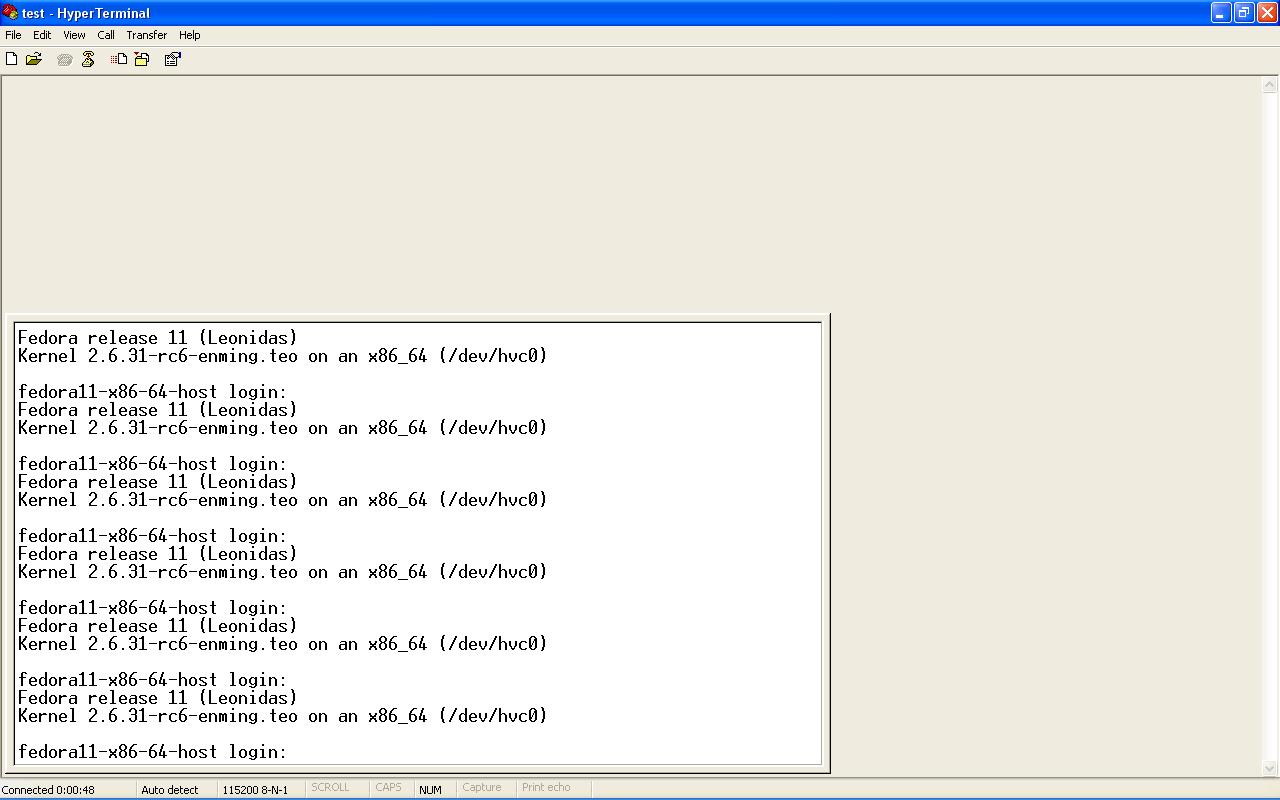The image size is (1280, 800).
Task: Click the grayed Call telephone icon
Action: pyautogui.click(x=65, y=59)
